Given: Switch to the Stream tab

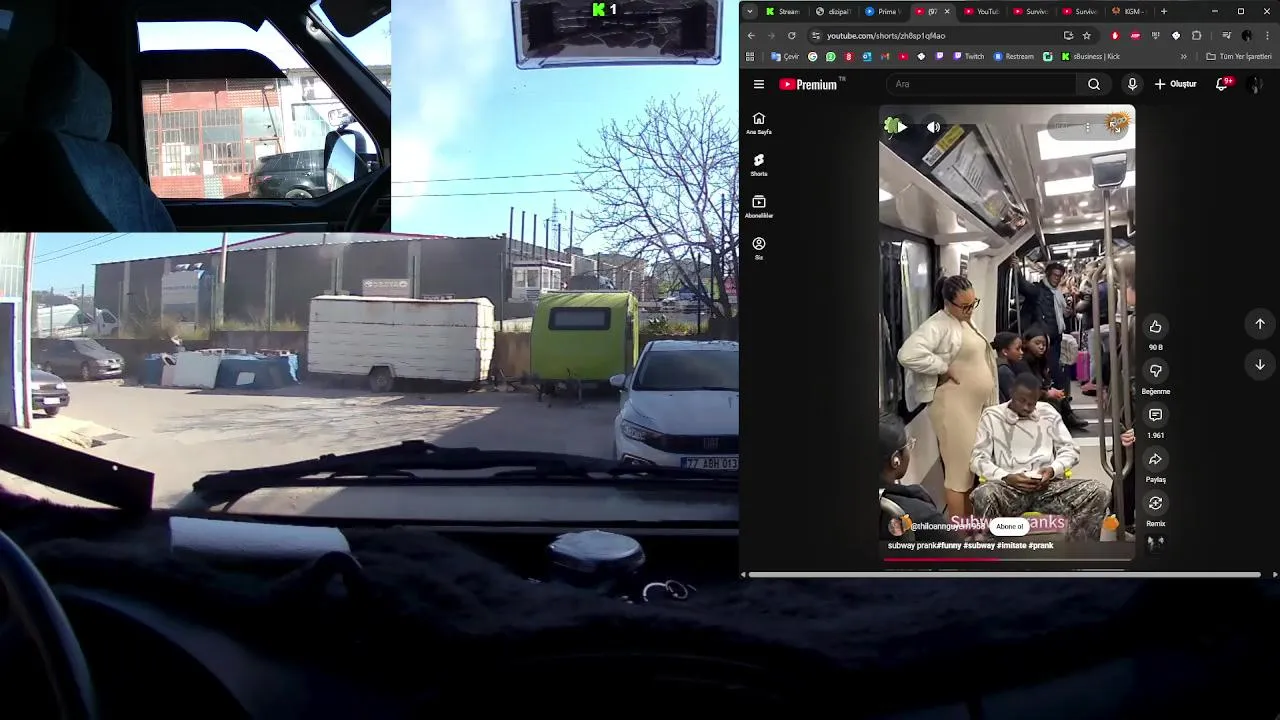Looking at the screenshot, I should [783, 12].
